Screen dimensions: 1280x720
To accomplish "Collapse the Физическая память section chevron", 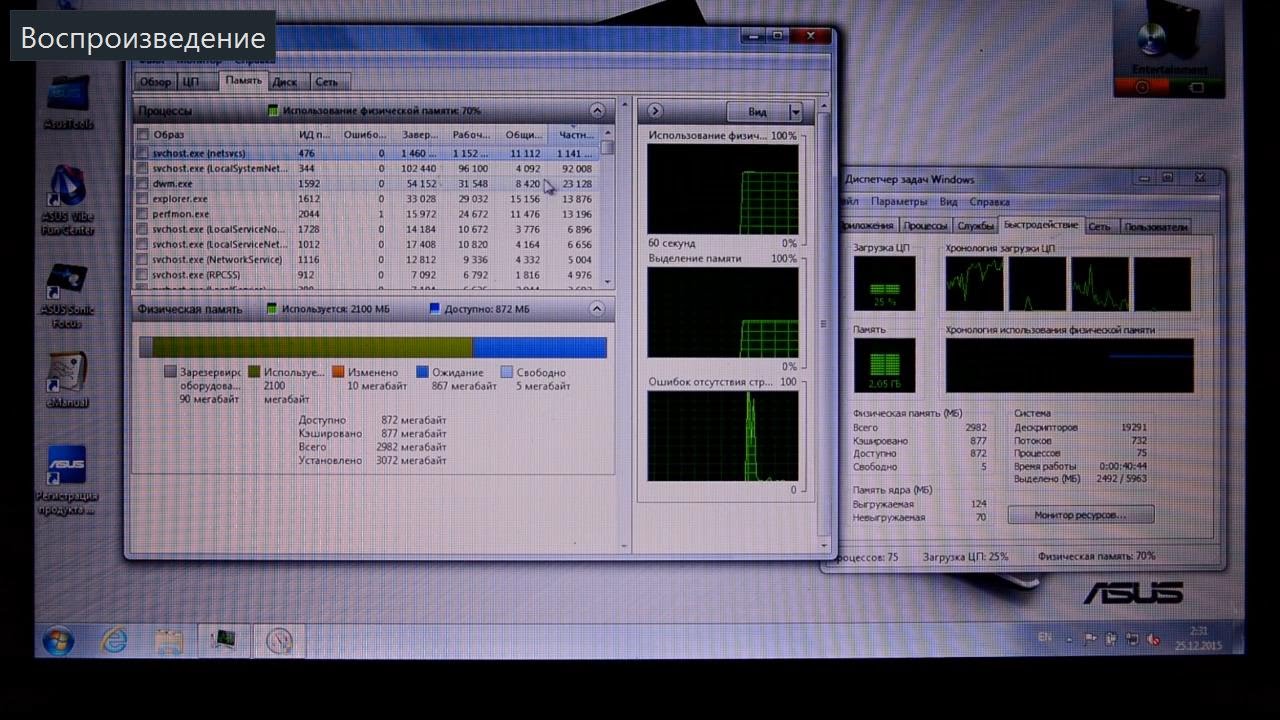I will pos(597,308).
